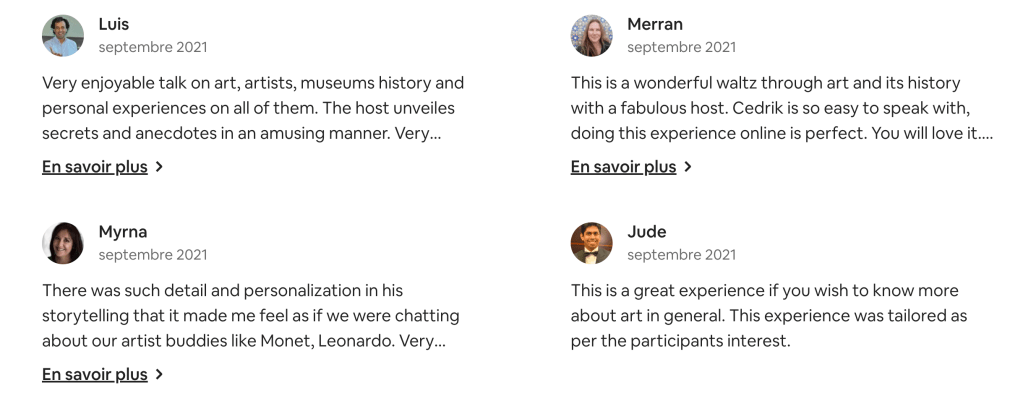Image resolution: width=1023 pixels, height=406 pixels.
Task: Click Luis's profile photo
Action: point(63,36)
